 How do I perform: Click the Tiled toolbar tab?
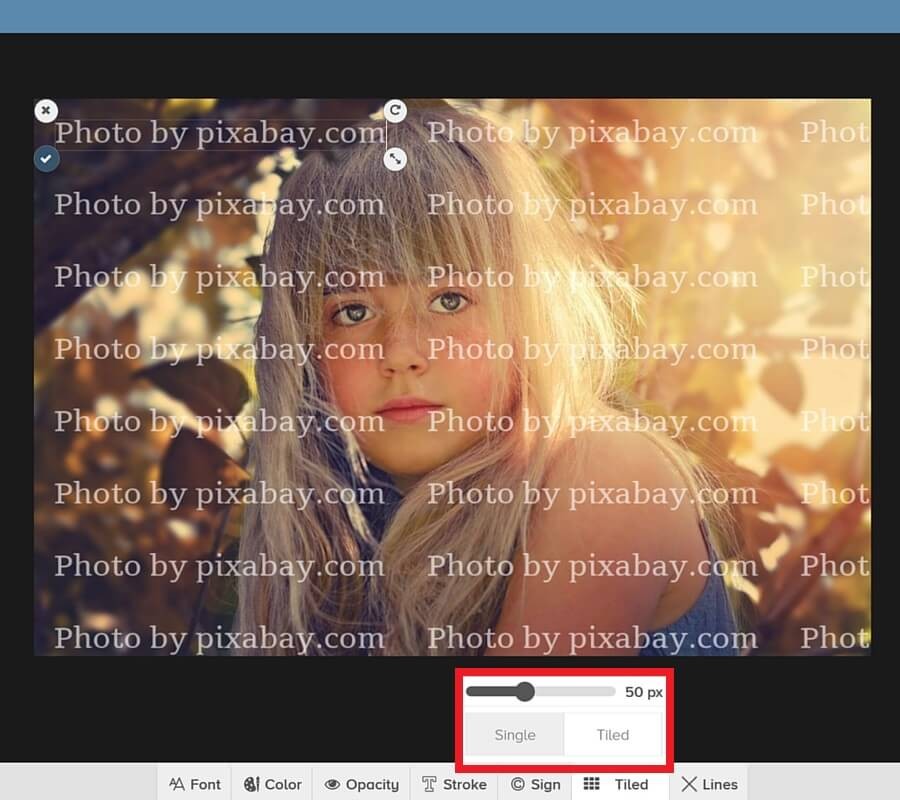click(620, 784)
